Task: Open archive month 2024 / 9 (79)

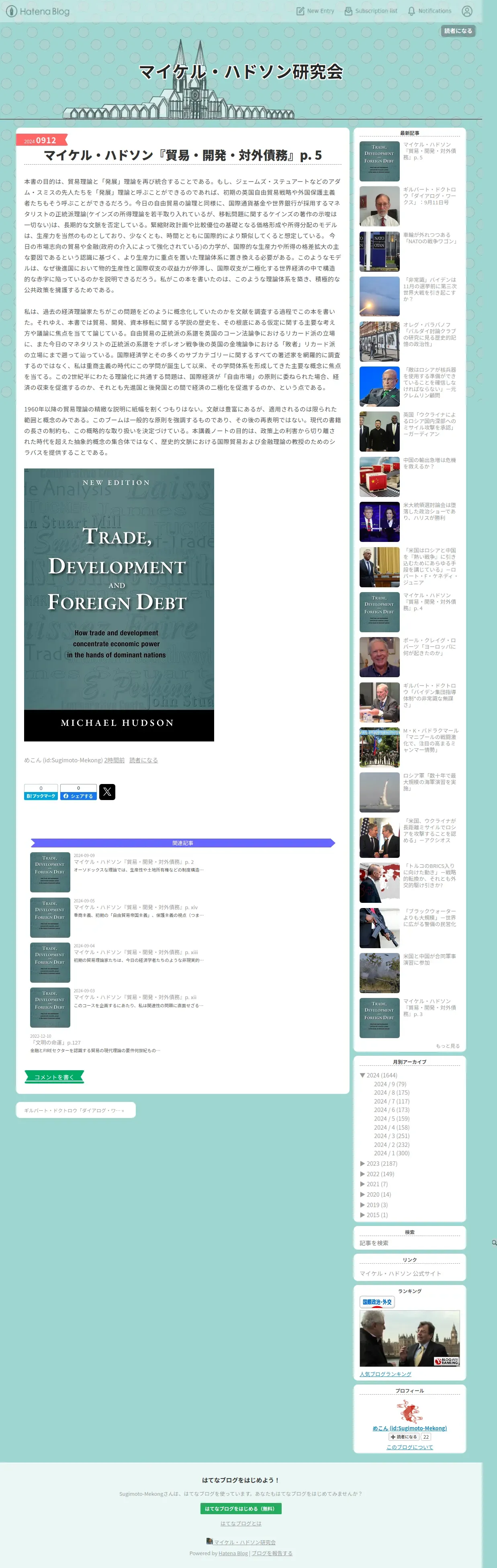Action: click(390, 1084)
